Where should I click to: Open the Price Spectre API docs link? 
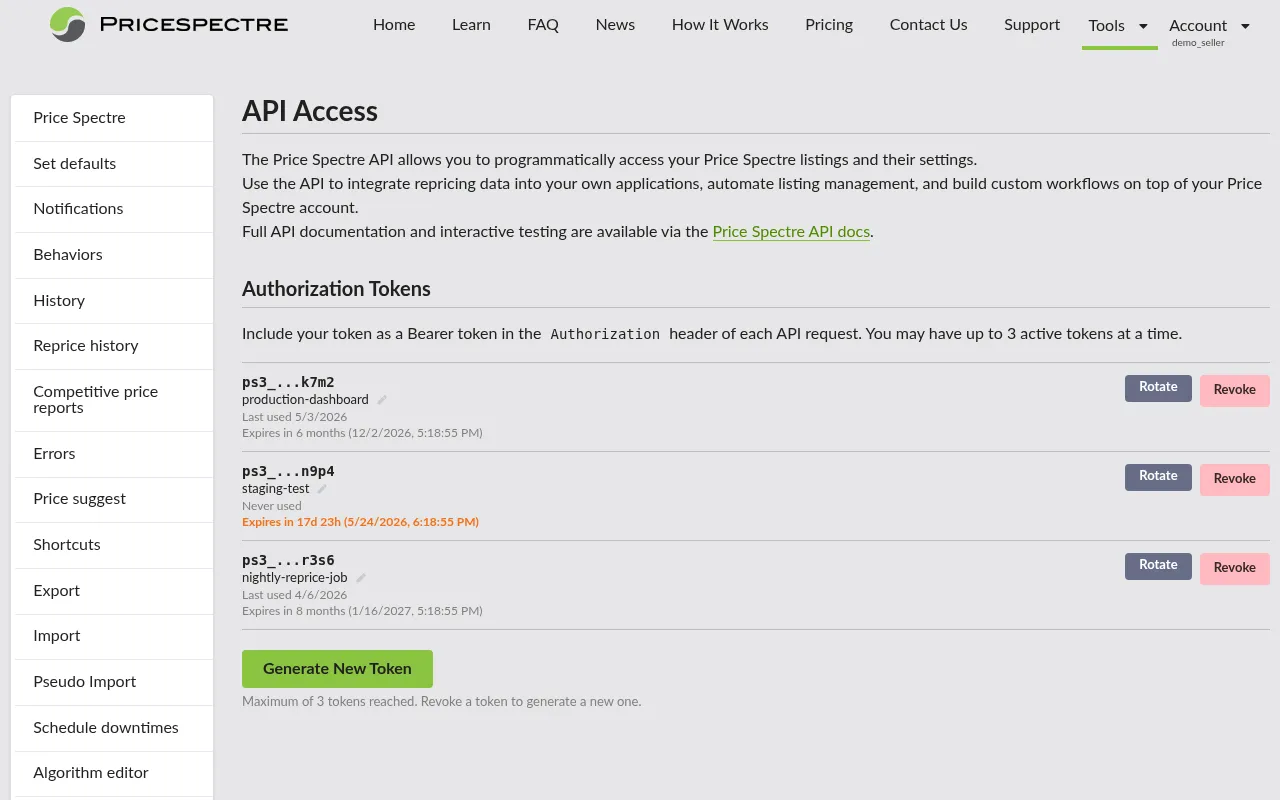tap(791, 231)
